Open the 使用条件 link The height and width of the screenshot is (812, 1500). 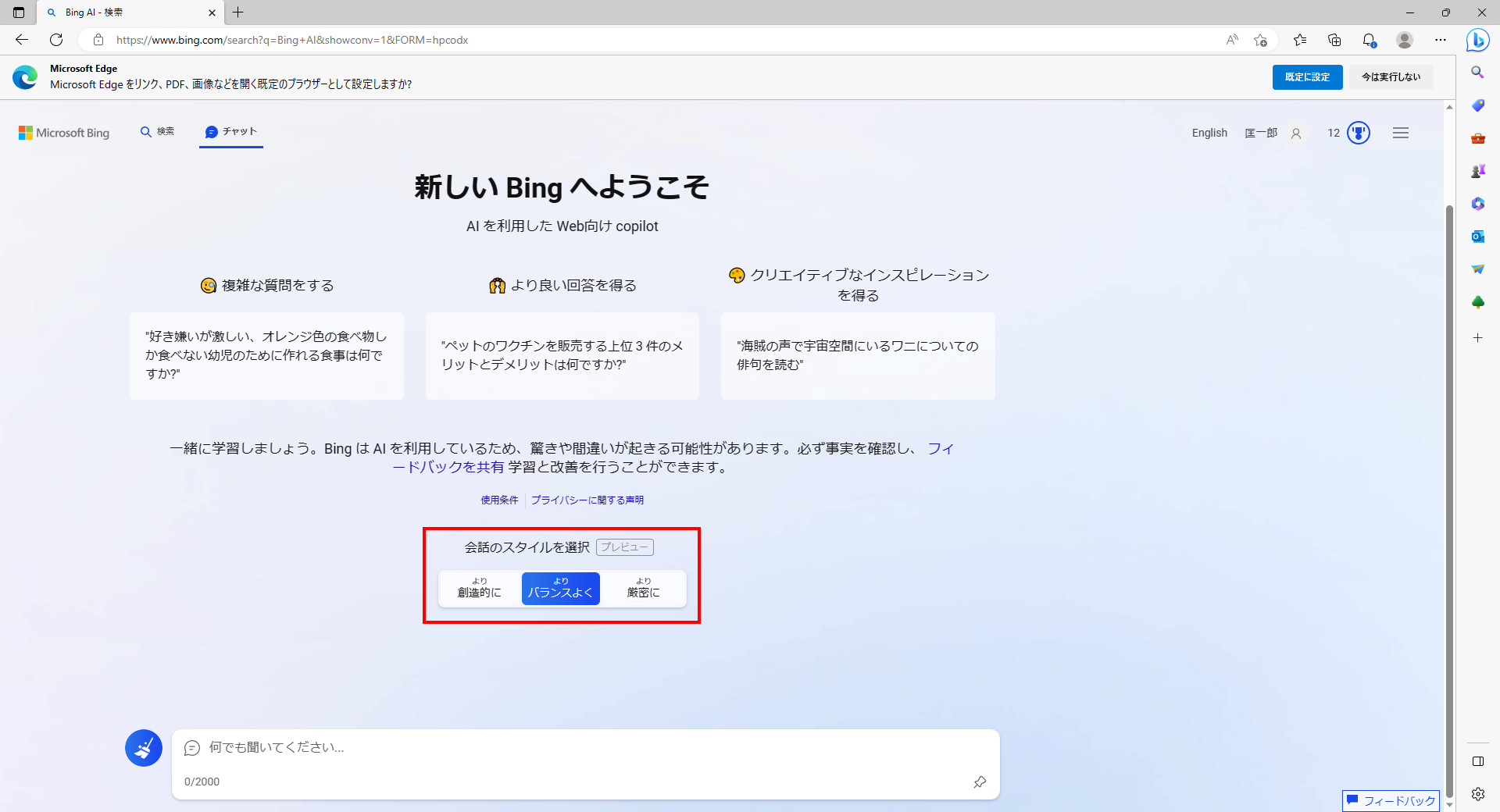coord(499,500)
